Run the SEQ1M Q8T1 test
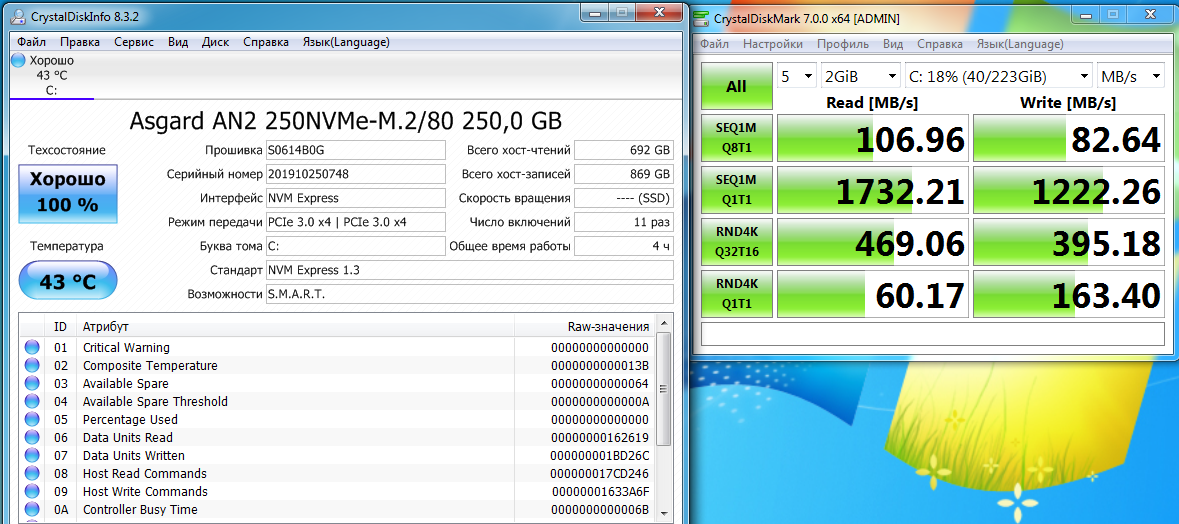This screenshot has width=1179, height=524. pyautogui.click(x=737, y=138)
